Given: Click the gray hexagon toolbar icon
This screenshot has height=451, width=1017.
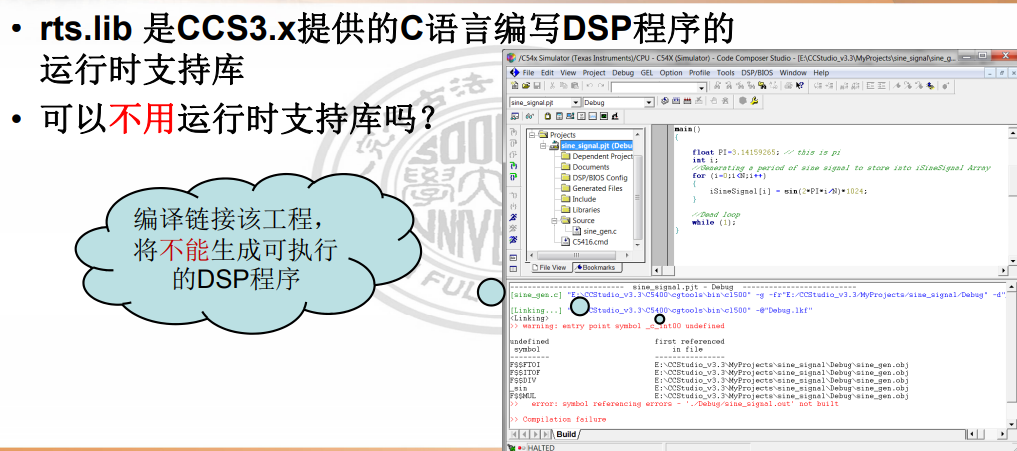Looking at the screenshot, I should point(743,101).
